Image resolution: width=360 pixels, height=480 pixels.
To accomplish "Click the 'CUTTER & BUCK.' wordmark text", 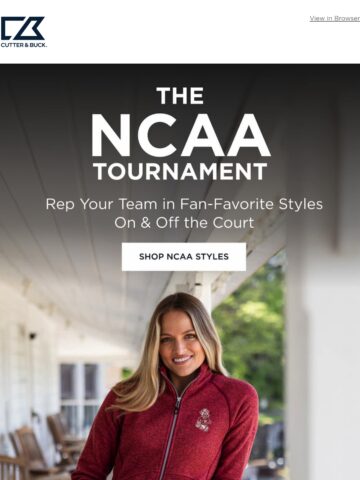I will point(23,45).
